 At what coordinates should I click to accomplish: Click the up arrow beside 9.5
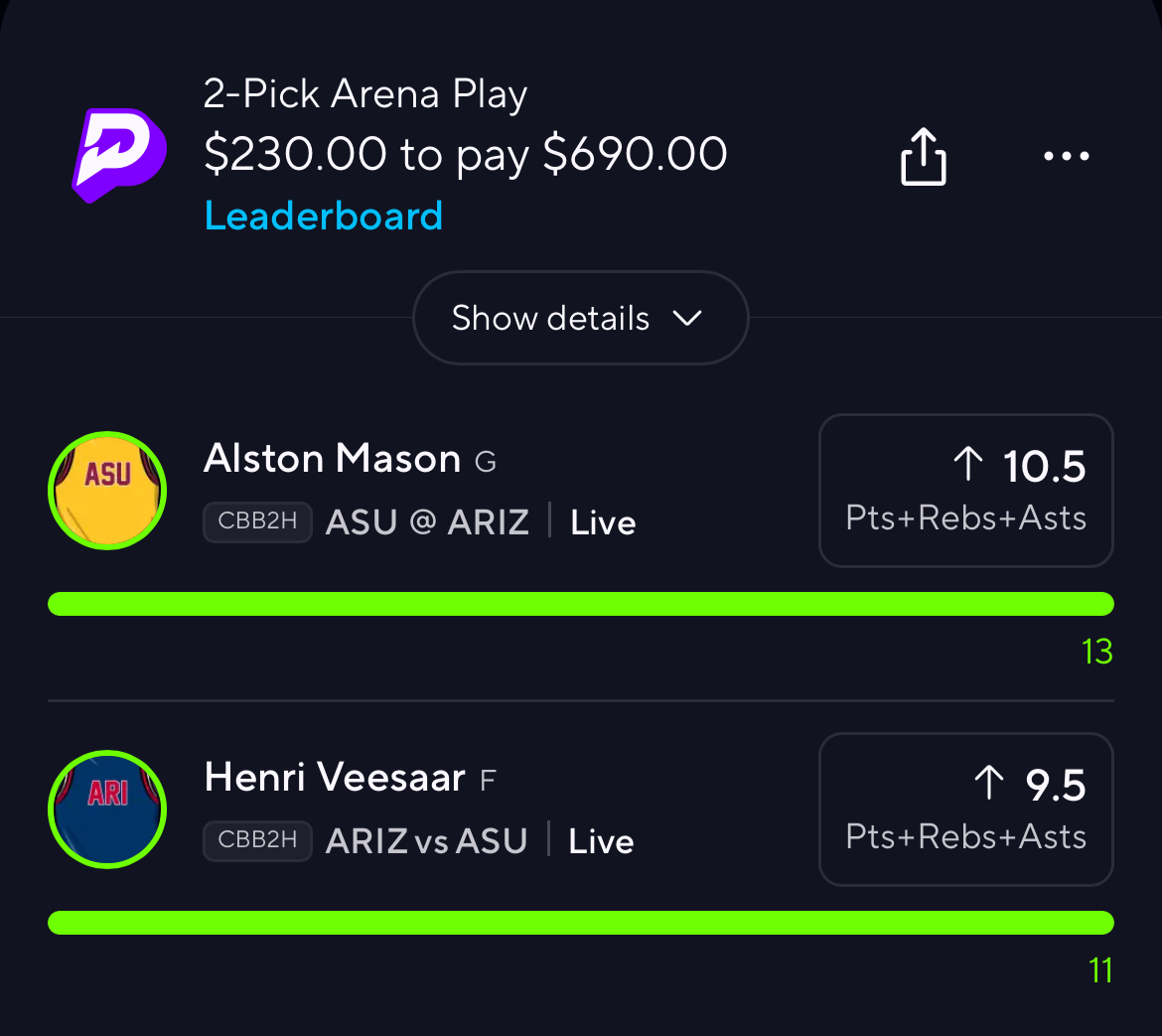[x=988, y=784]
